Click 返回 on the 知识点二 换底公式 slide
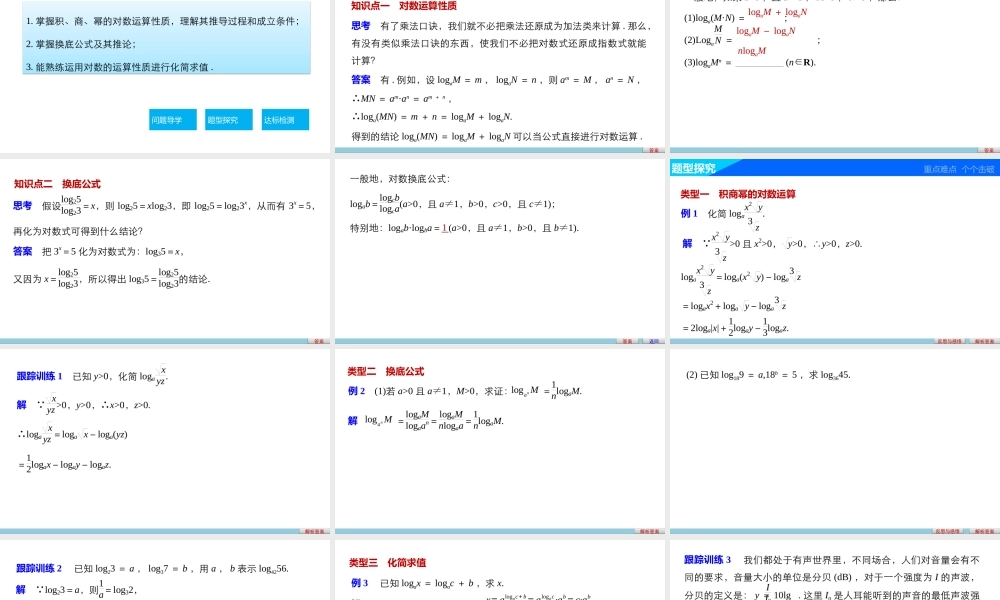This screenshot has width=1000, height=600. click(319, 342)
